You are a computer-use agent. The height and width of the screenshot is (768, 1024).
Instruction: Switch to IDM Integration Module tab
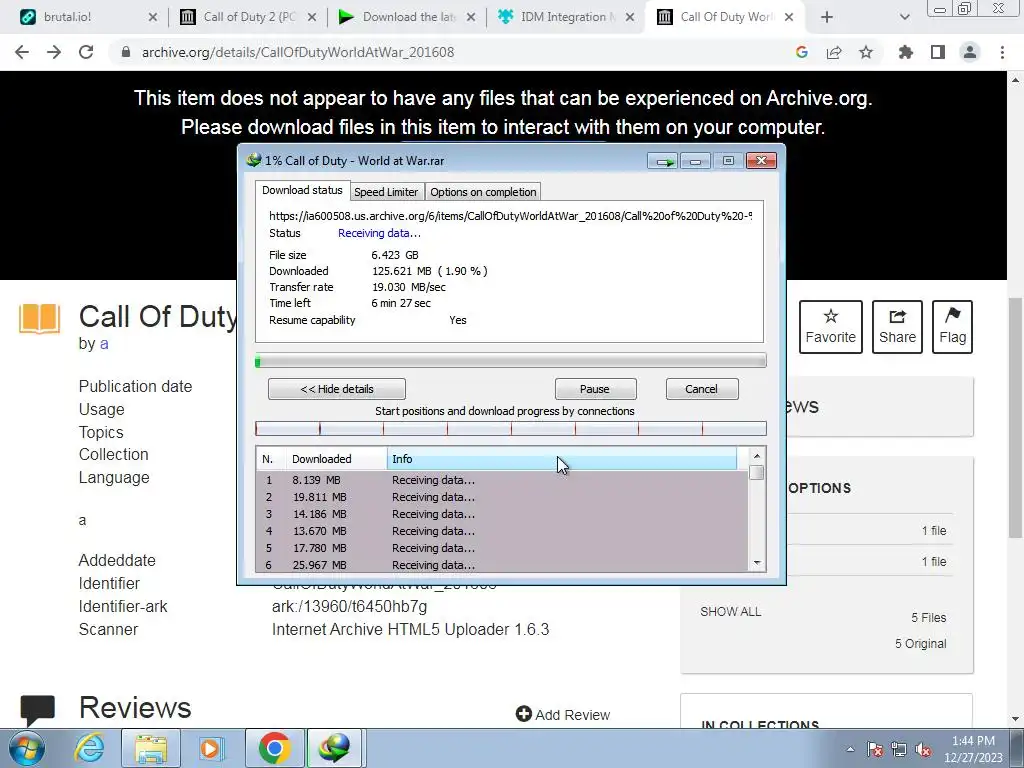click(564, 17)
